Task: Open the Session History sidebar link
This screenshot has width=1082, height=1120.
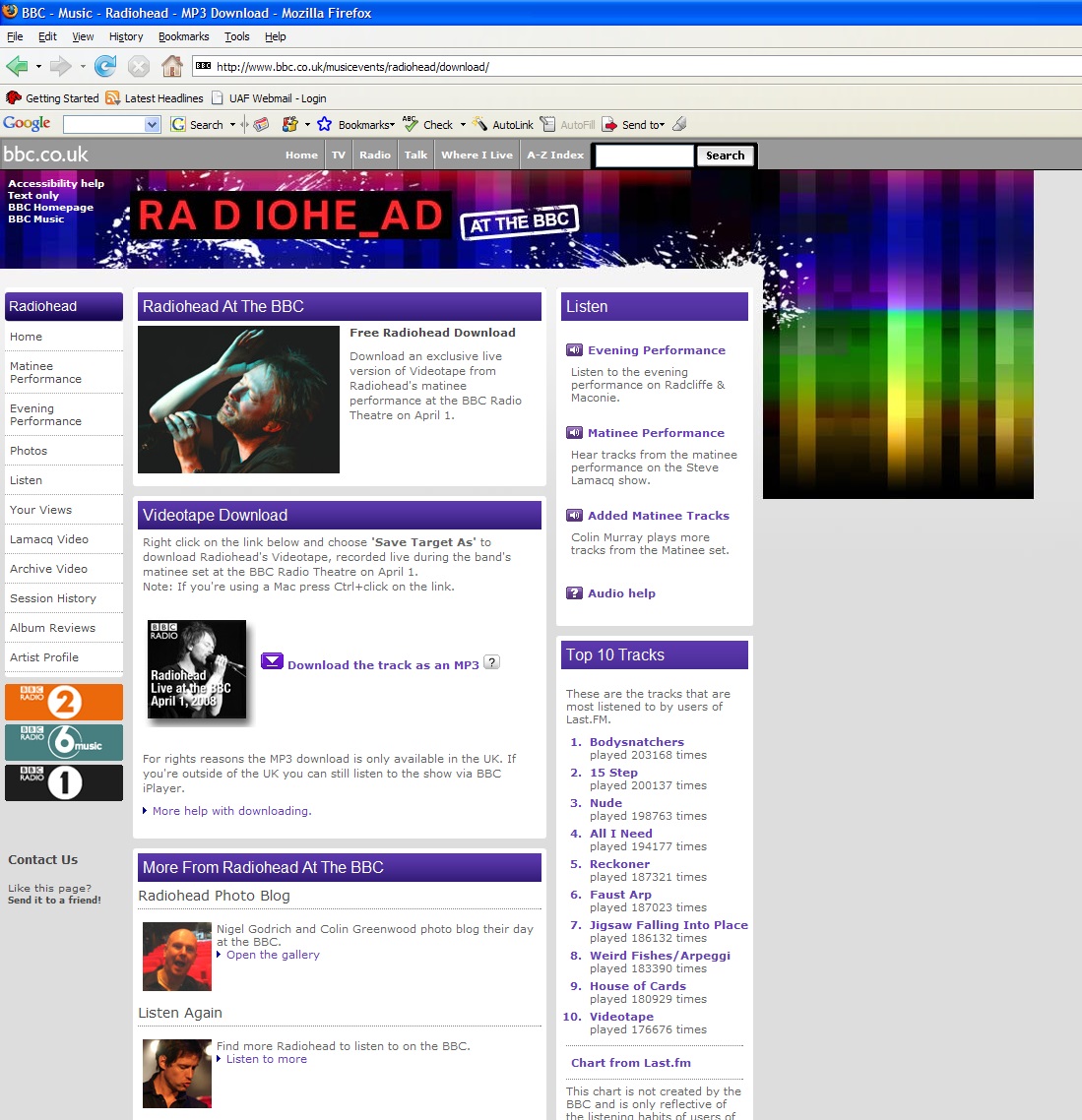Action: click(53, 598)
